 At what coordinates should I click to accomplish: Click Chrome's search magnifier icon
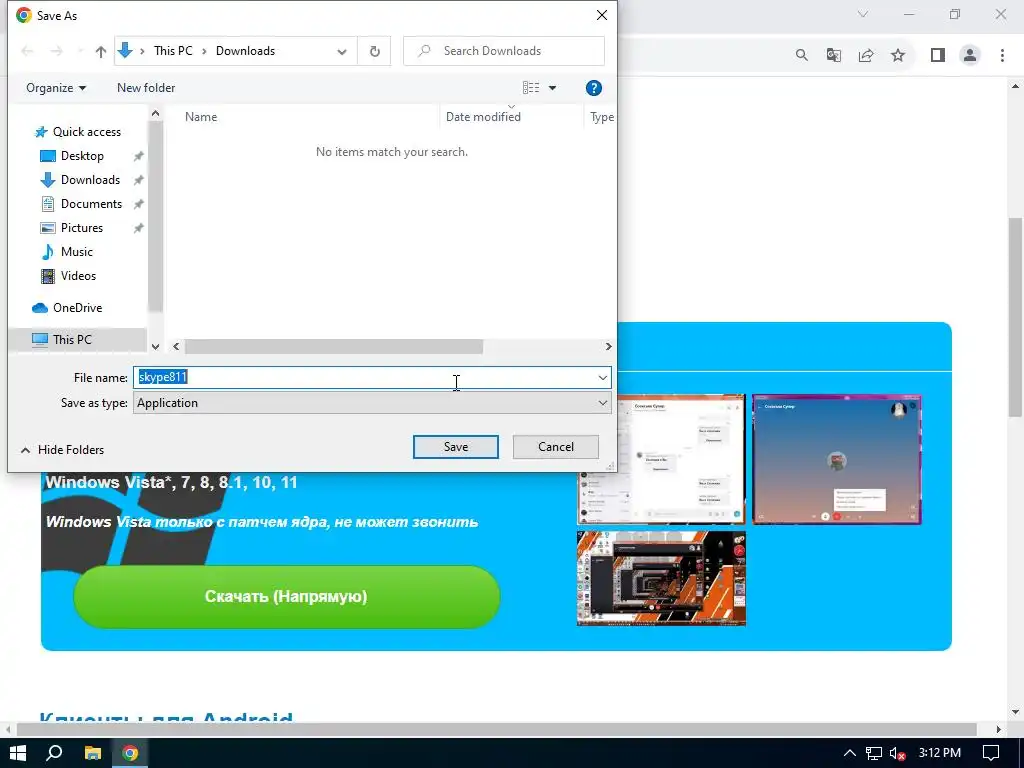[802, 56]
